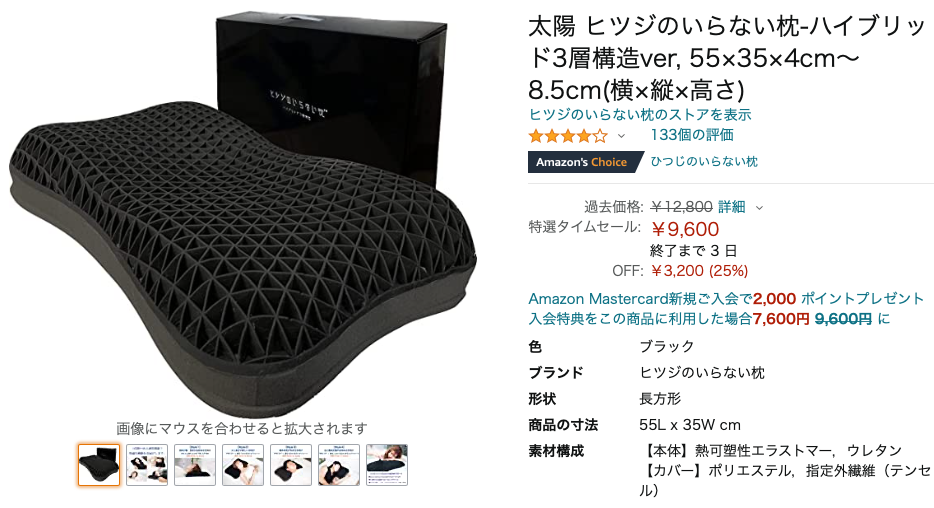Select the fourth product image thumbnail
The height and width of the screenshot is (508, 934).
point(243,465)
